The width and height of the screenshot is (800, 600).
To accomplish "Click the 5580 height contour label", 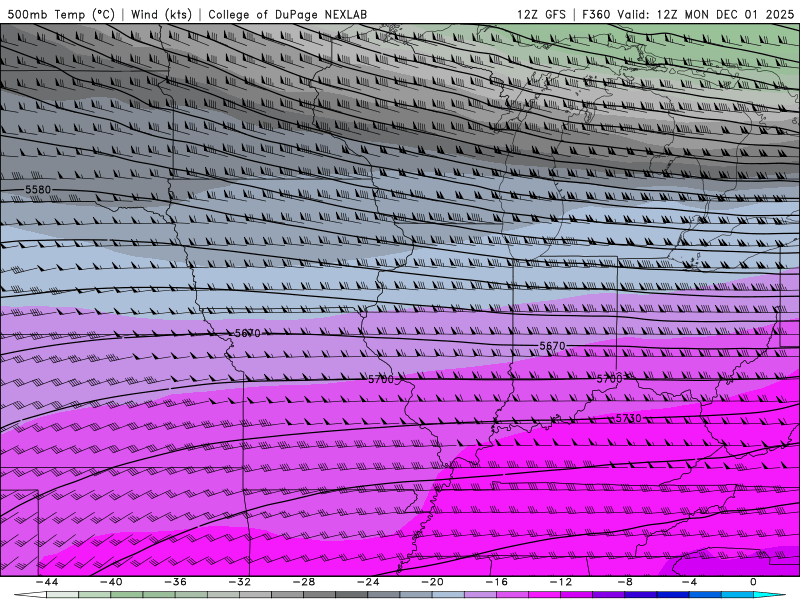I will [38, 189].
